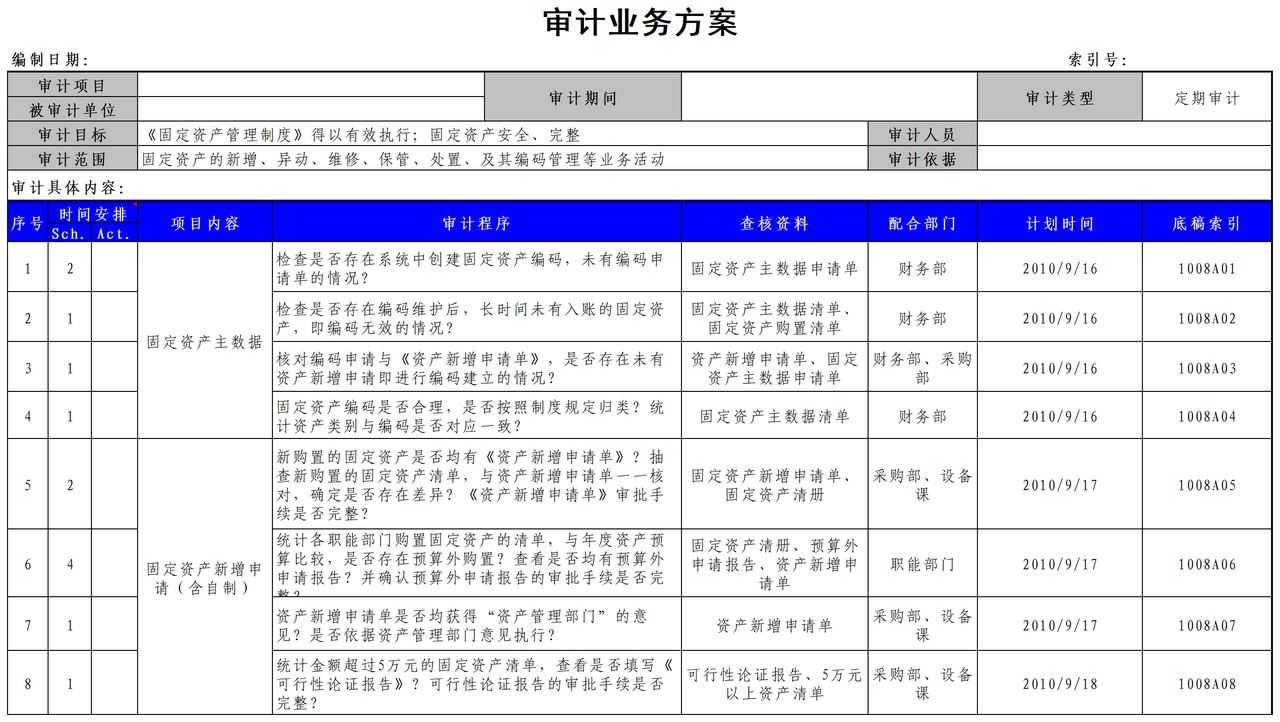Click index cell 1008A04
This screenshot has width=1280, height=722.
(x=1207, y=415)
